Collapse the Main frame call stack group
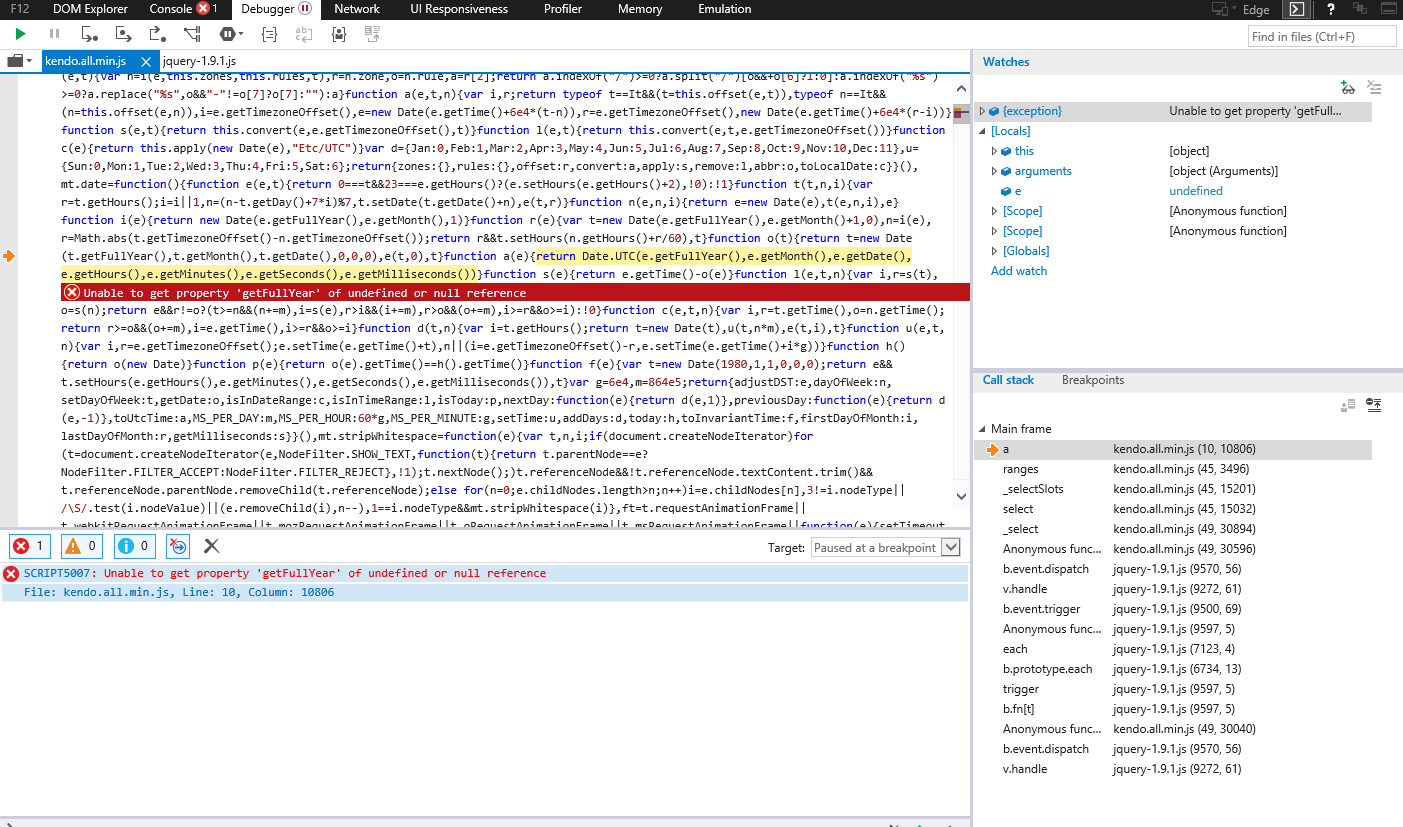The image size is (1403, 827). tap(982, 429)
